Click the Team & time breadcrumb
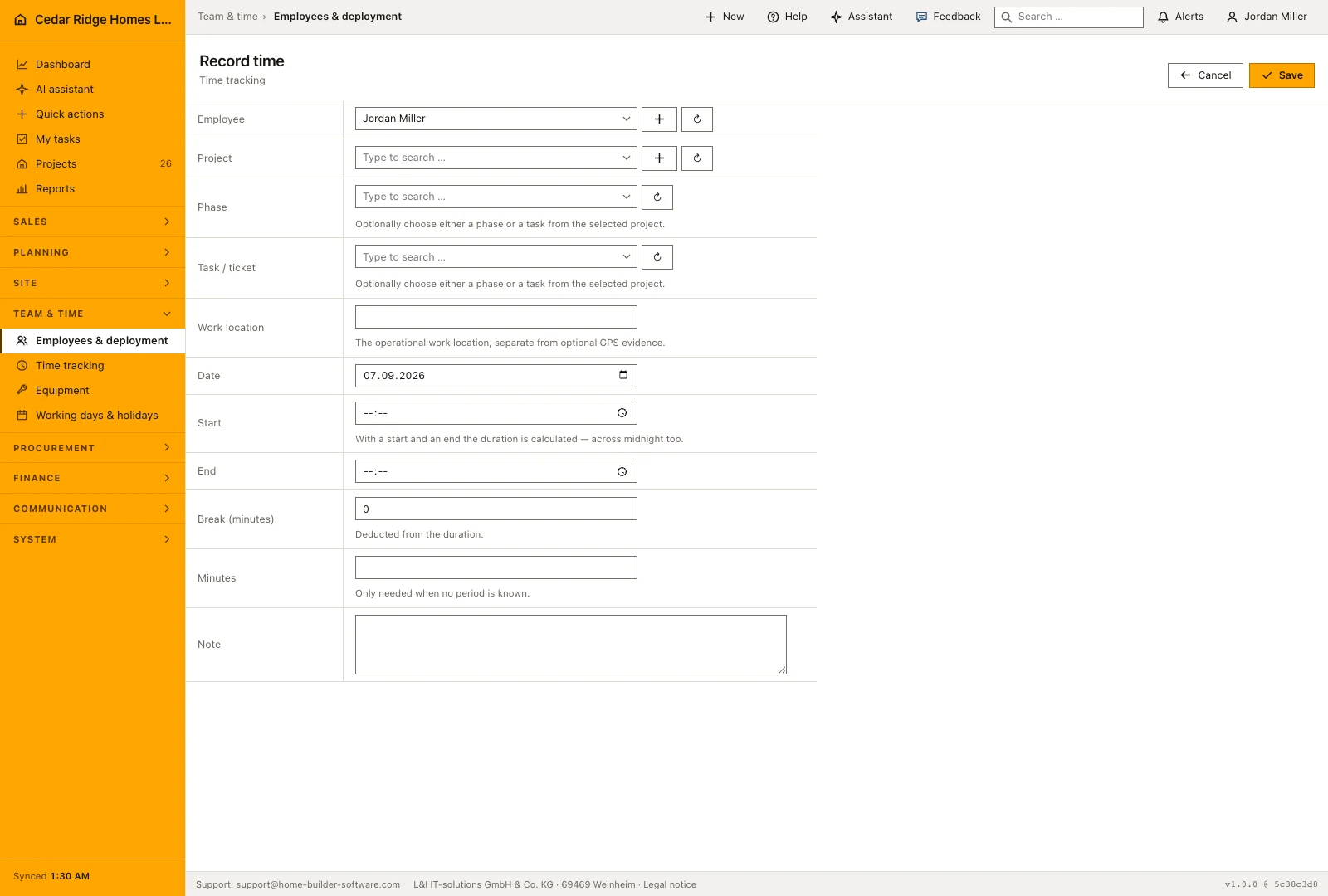Viewport: 1328px width, 896px height. coord(227,17)
